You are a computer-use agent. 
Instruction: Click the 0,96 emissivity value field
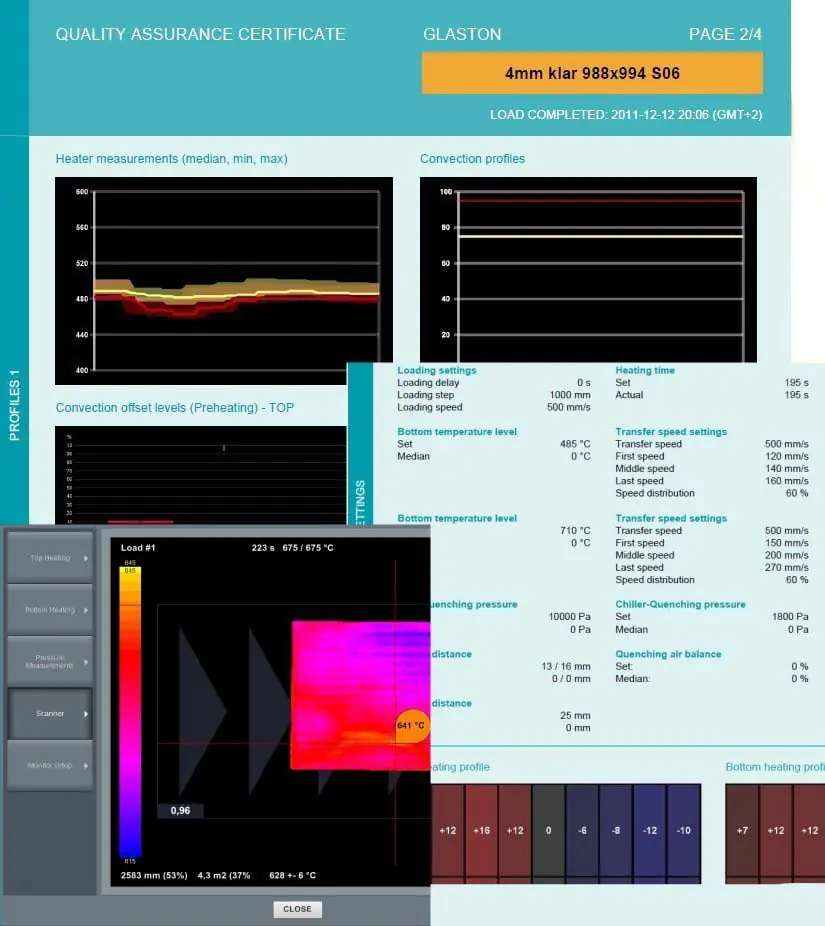181,810
